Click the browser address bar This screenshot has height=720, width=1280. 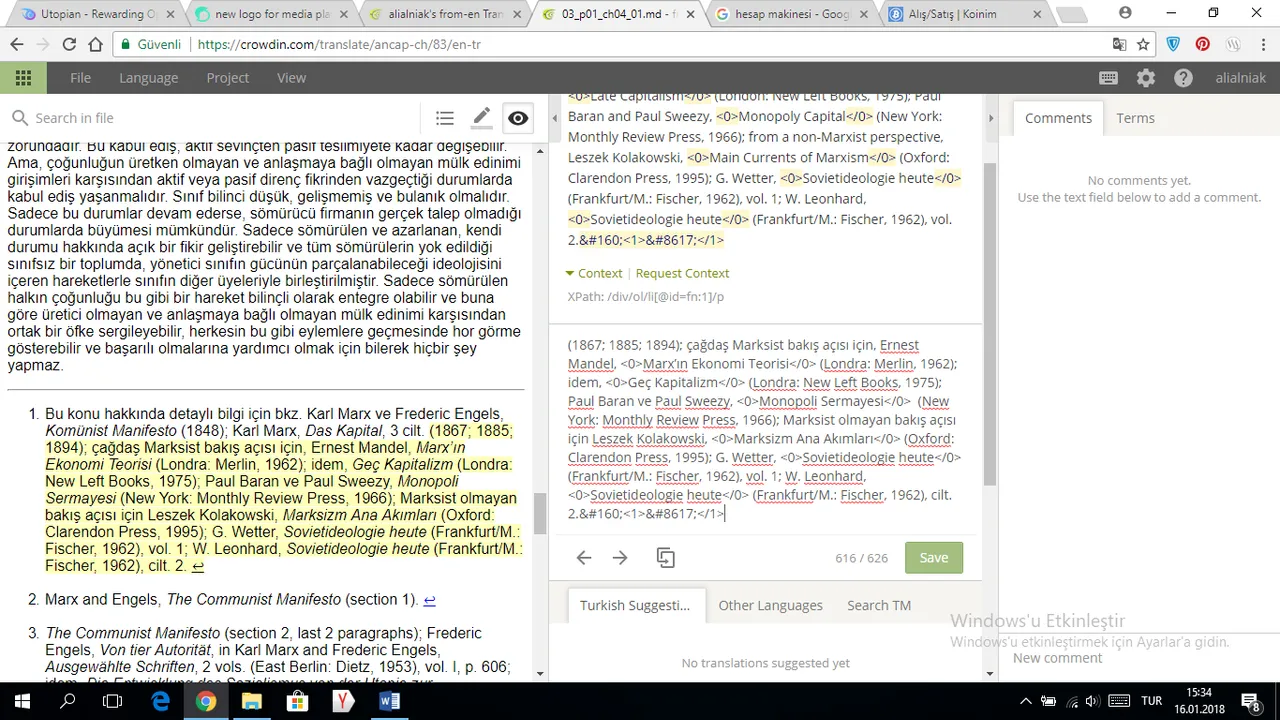pyautogui.click(x=610, y=44)
